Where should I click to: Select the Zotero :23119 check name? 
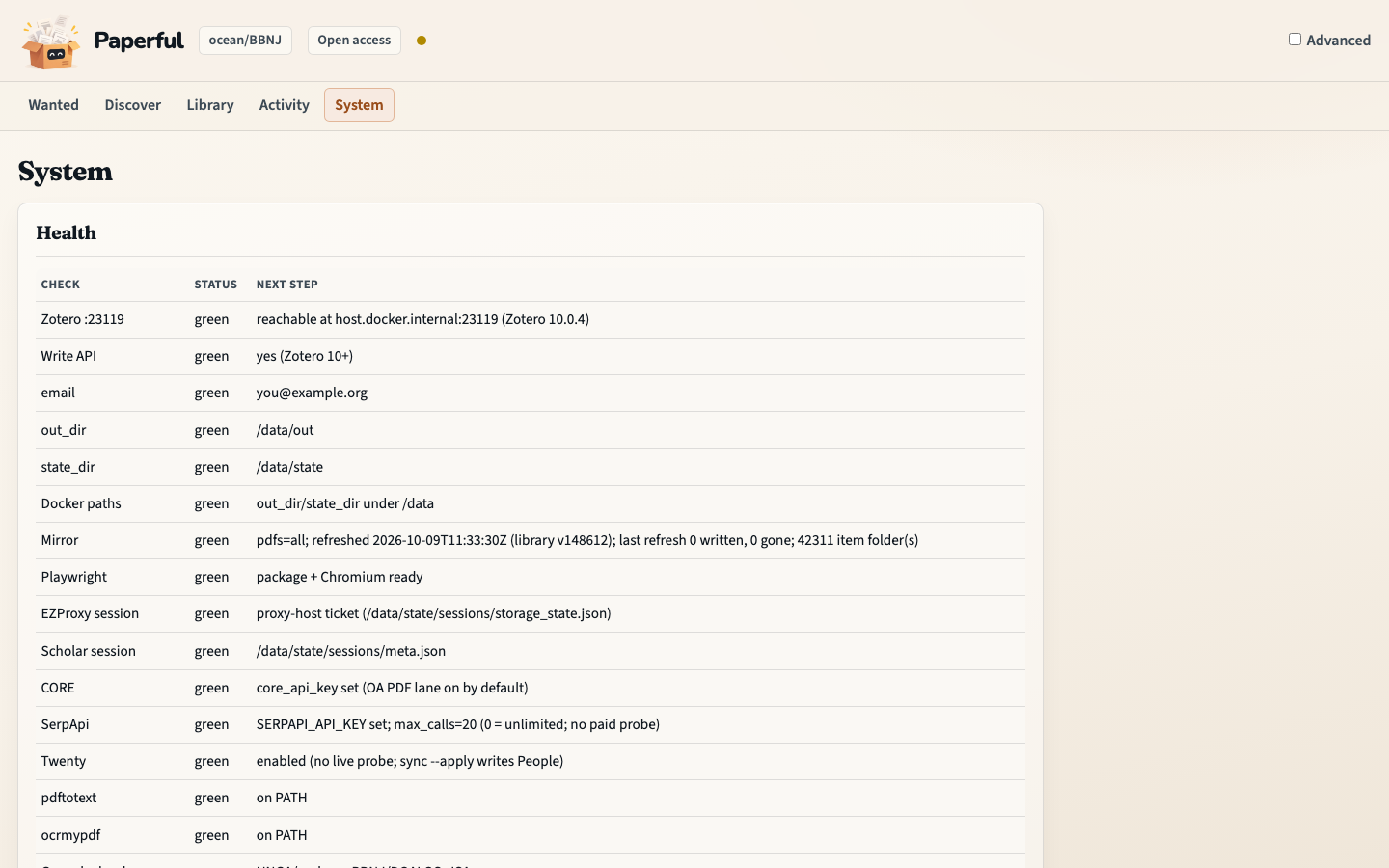83,319
